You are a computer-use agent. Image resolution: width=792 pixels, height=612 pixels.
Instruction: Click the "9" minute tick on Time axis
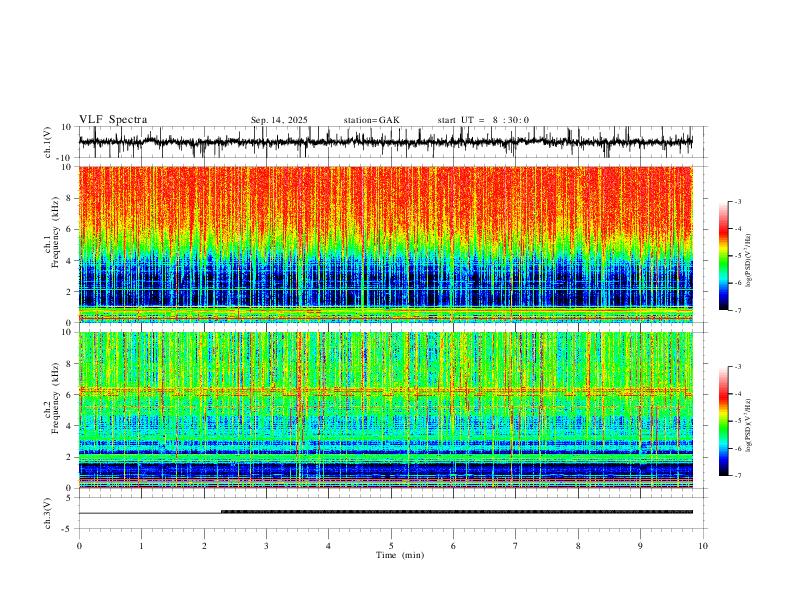coord(640,546)
